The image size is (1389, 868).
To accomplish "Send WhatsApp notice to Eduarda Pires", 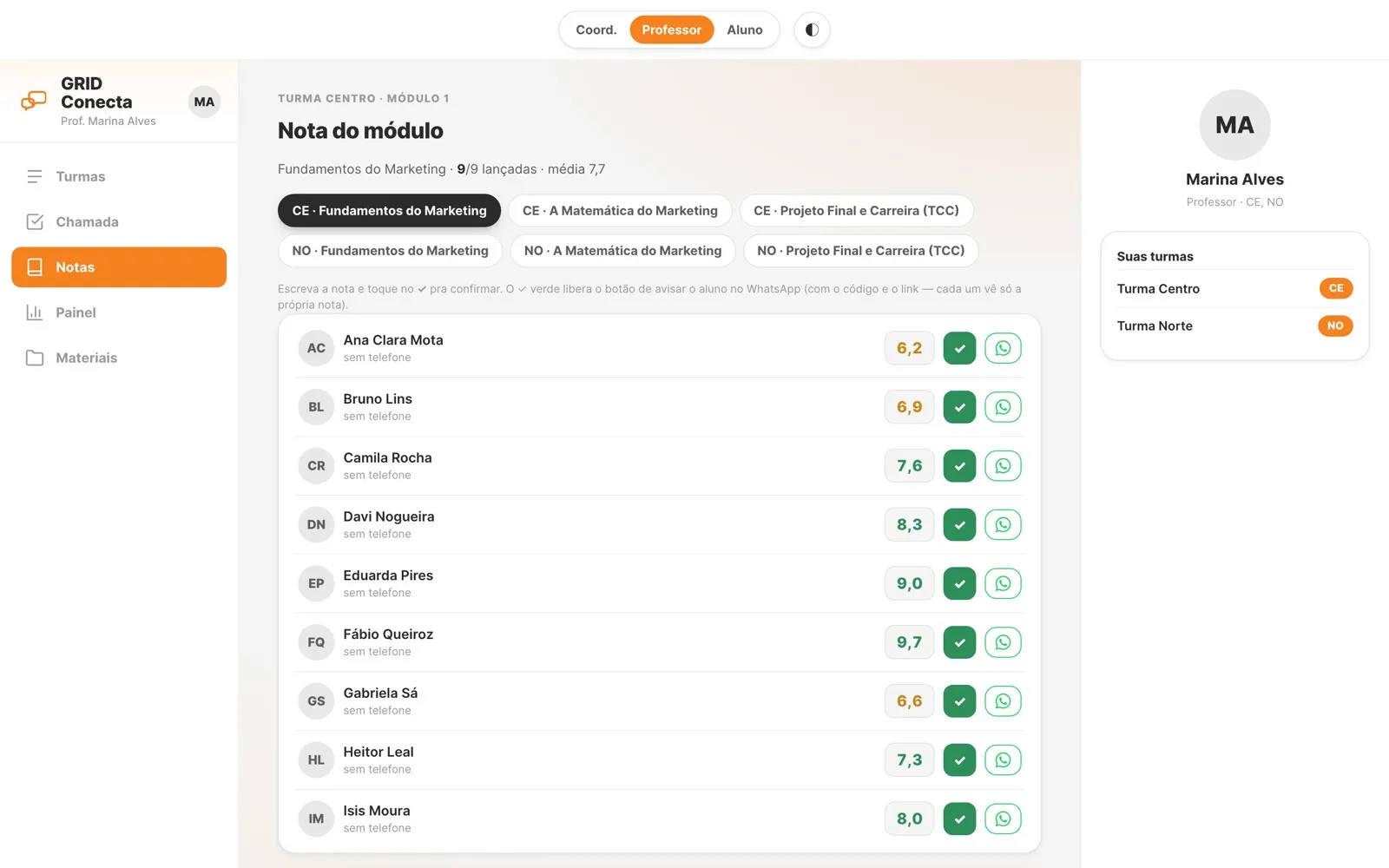I will point(1003,583).
